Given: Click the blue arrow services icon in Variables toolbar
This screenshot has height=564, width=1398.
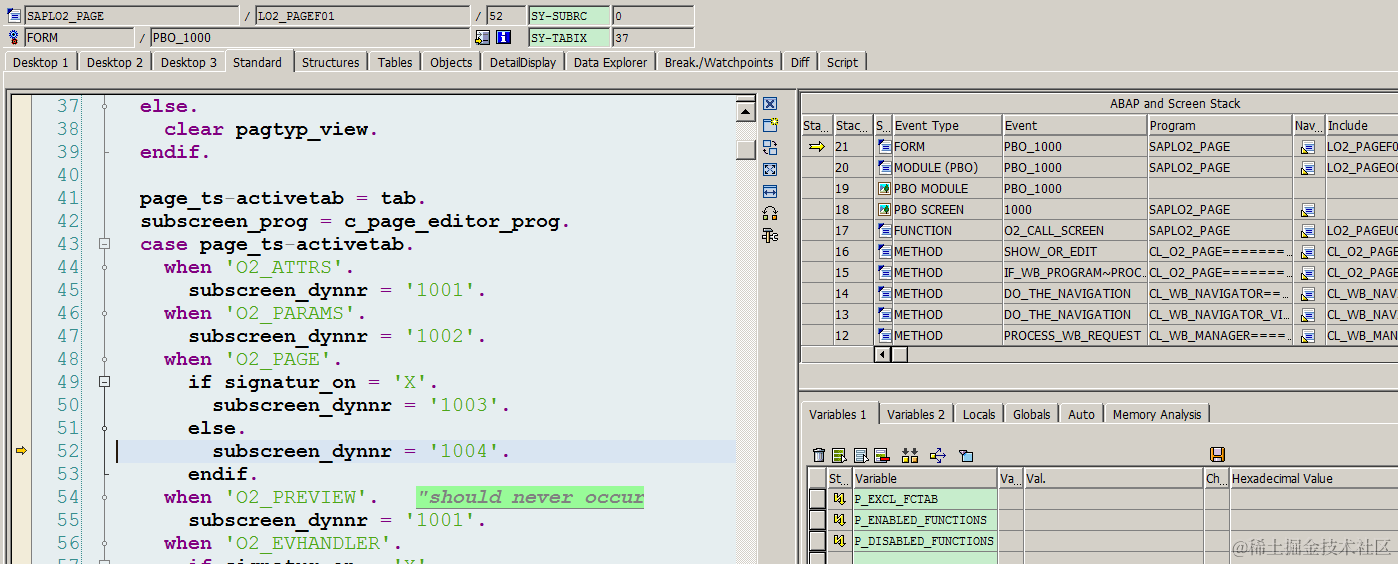Looking at the screenshot, I should point(937,455).
